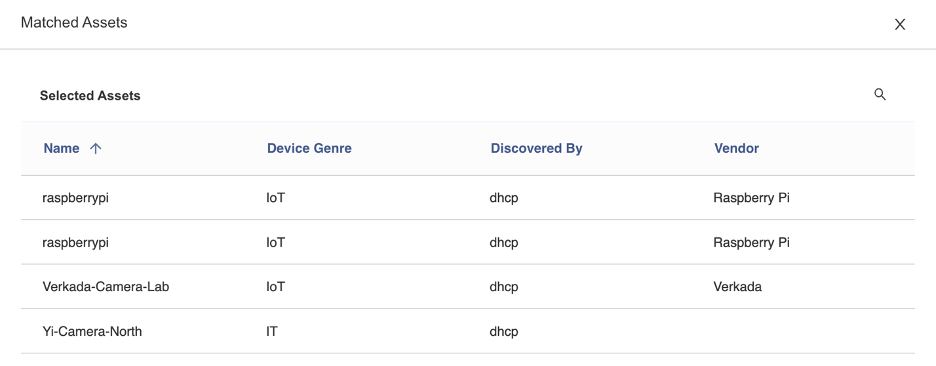Image resolution: width=936 pixels, height=366 pixels.
Task: Click the Verkada vendor cell
Action: [737, 287]
